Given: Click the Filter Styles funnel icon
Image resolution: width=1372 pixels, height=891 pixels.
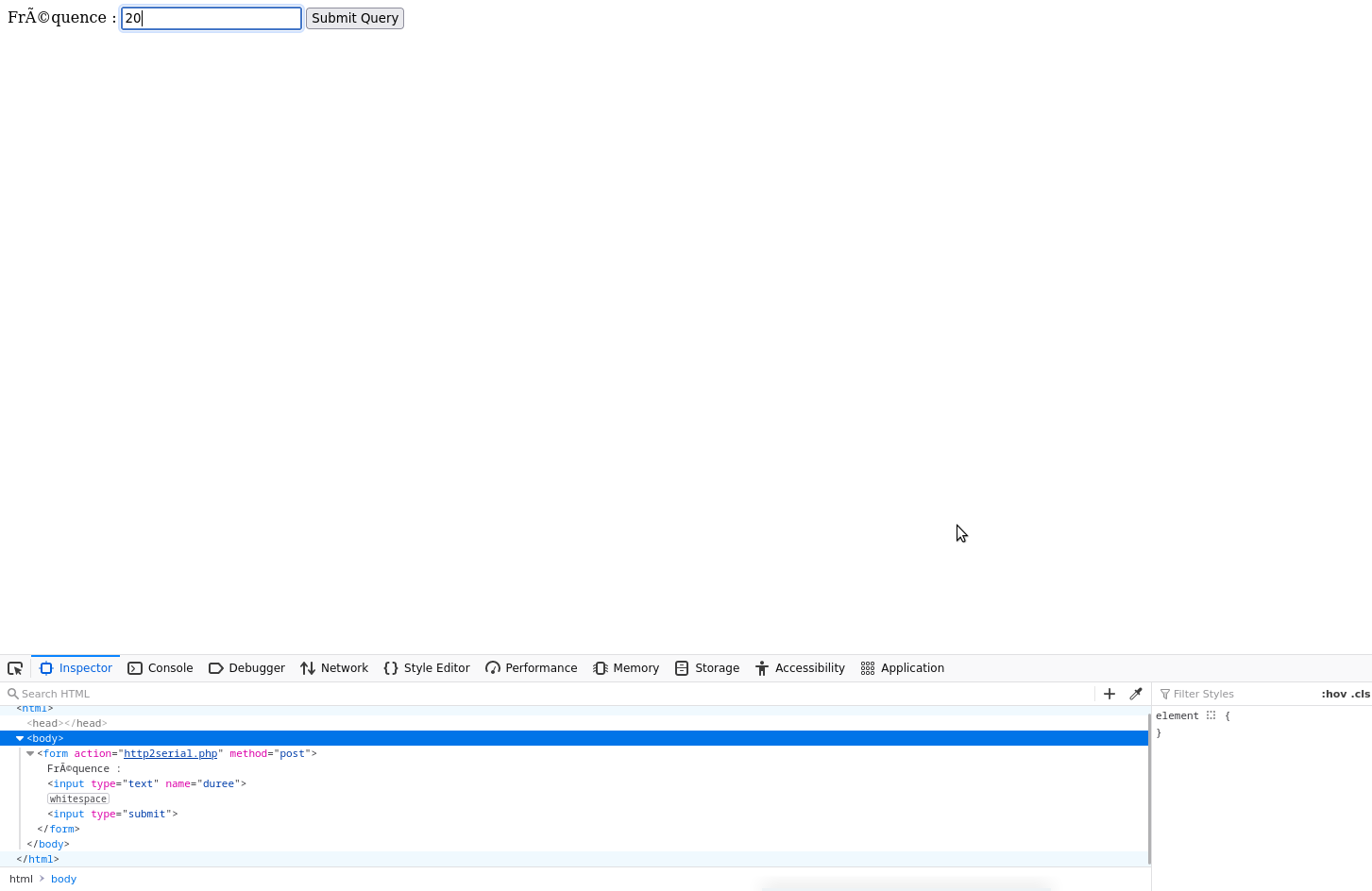Looking at the screenshot, I should [1165, 694].
